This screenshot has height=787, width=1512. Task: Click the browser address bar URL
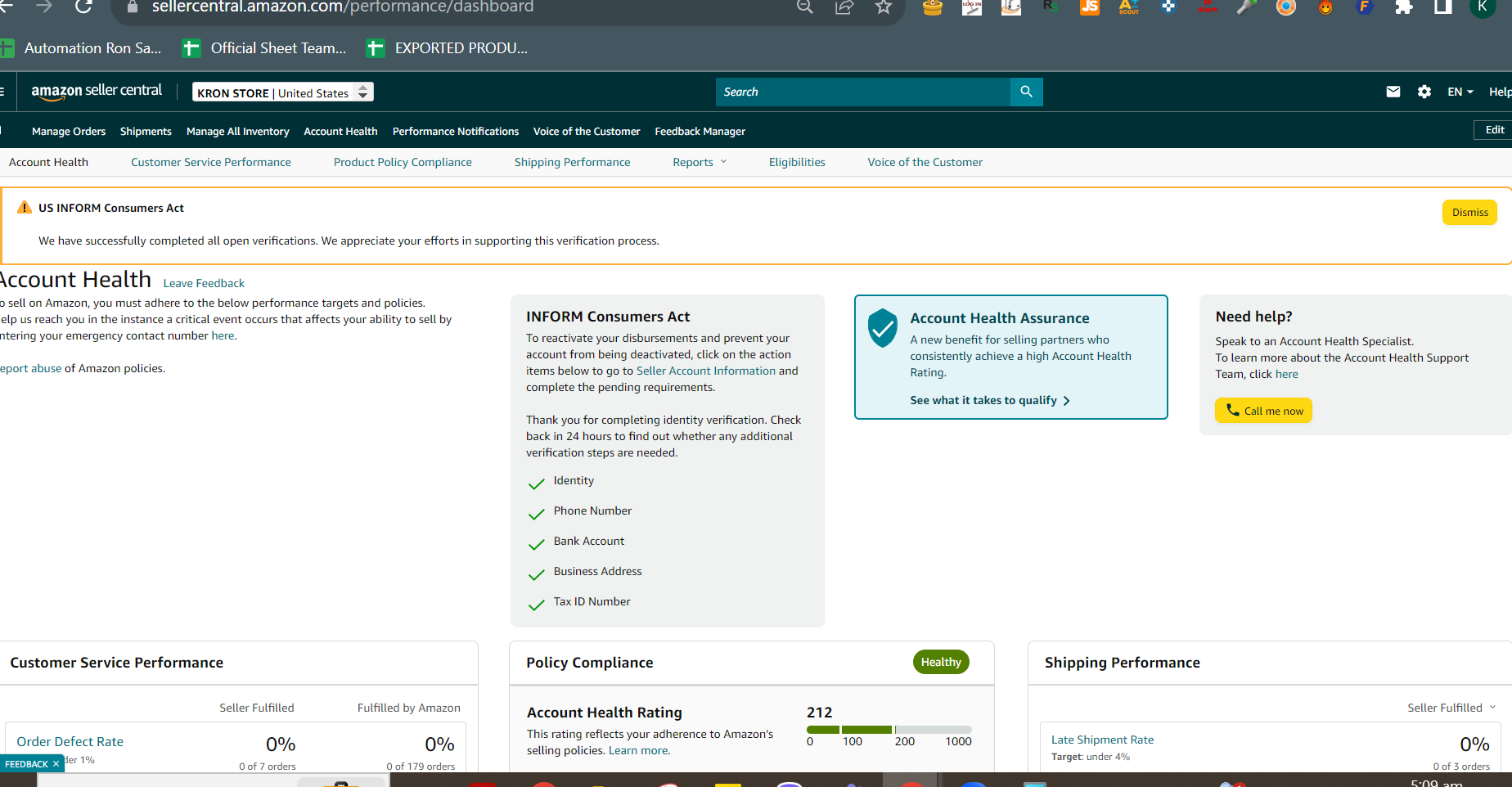click(x=343, y=7)
